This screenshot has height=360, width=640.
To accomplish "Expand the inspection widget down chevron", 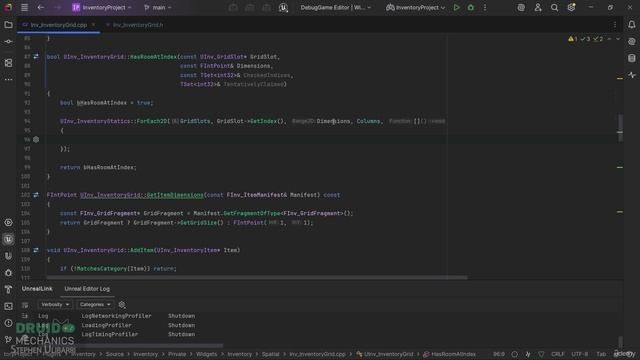I will click(618, 39).
